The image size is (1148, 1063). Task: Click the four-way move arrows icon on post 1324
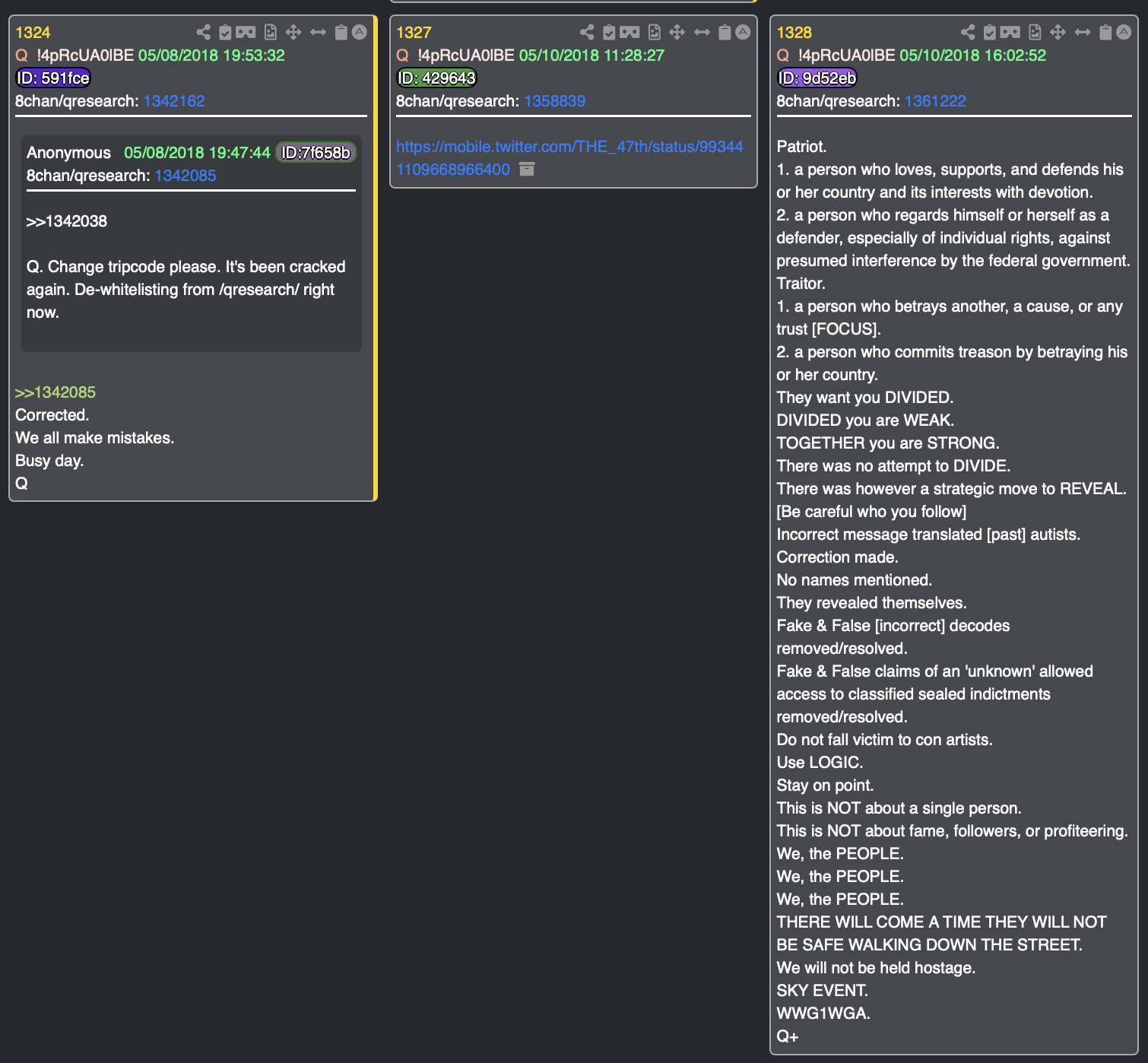293,32
